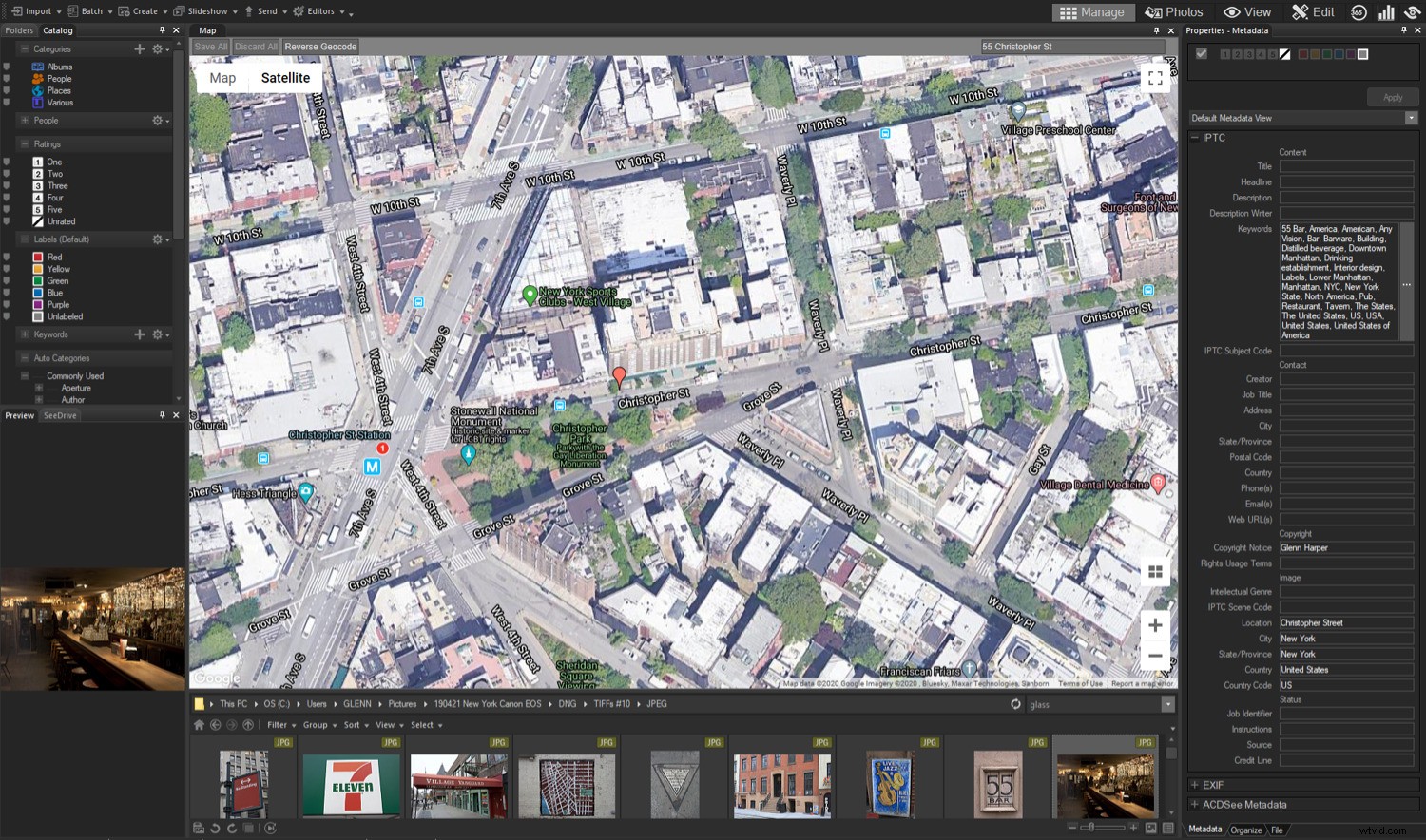Toggle the metadata checkbox in Properties panel
This screenshot has height=840, width=1426.
pos(1202,54)
